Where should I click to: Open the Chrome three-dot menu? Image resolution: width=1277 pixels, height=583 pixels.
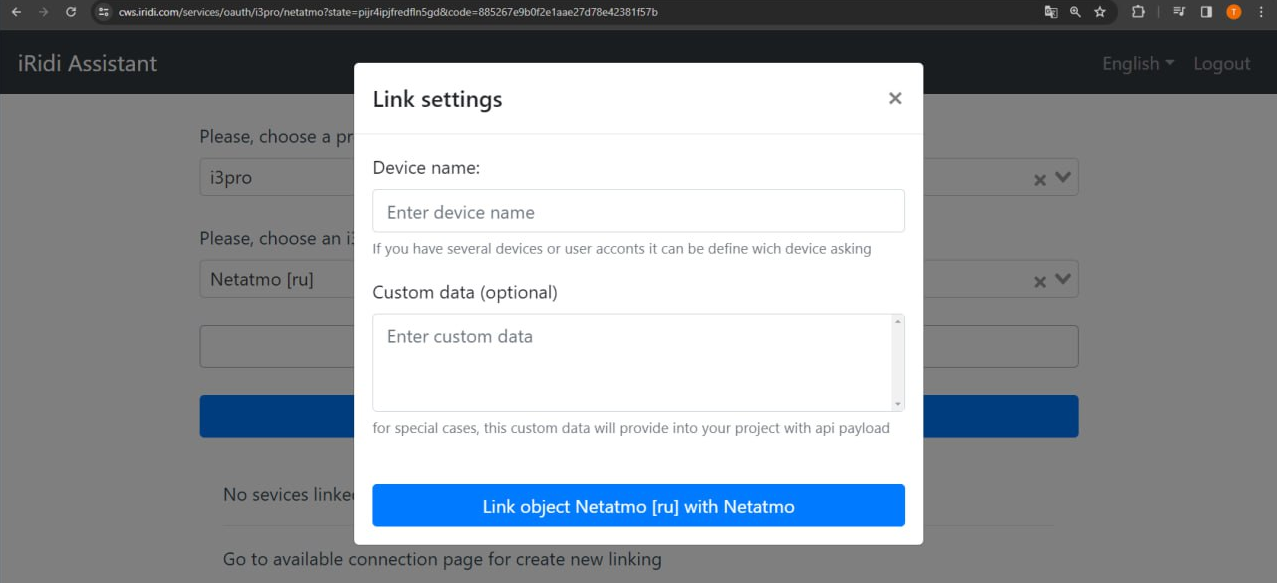click(1261, 12)
